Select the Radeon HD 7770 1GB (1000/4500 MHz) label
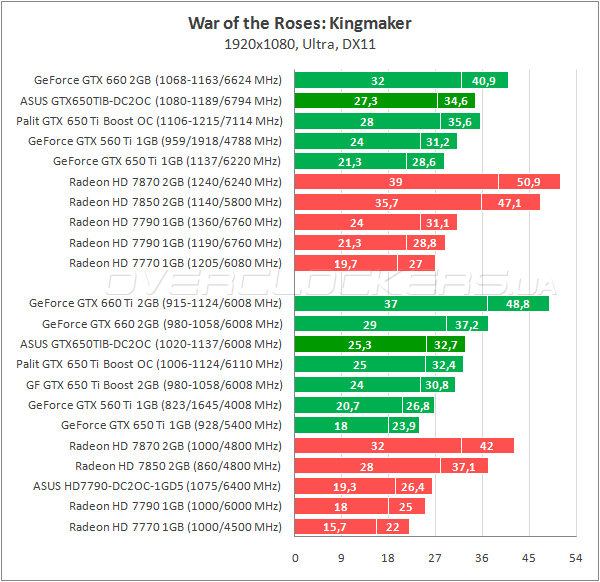Viewport: 600px width, 582px height. pyautogui.click(x=176, y=527)
